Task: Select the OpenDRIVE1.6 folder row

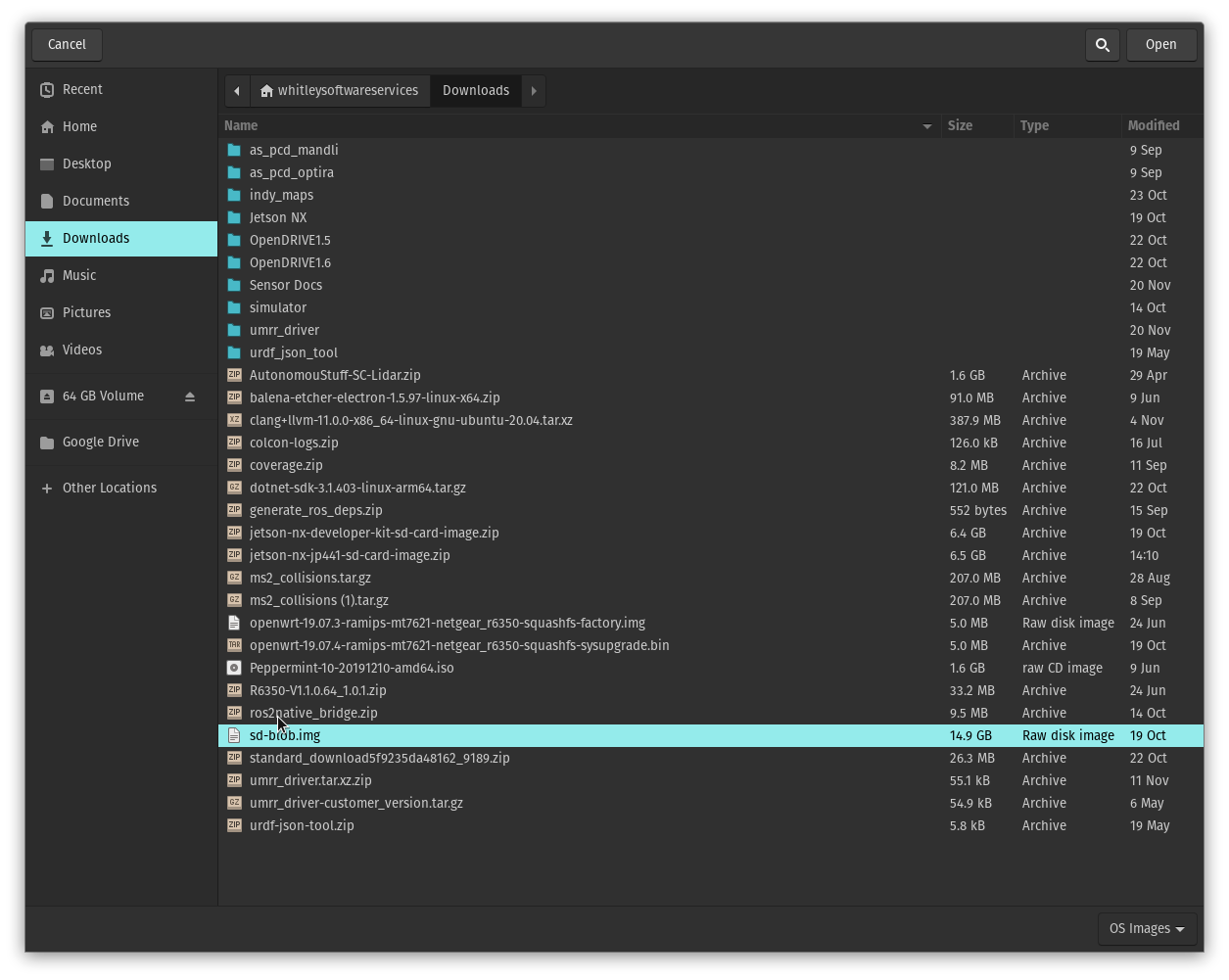Action: (x=711, y=262)
